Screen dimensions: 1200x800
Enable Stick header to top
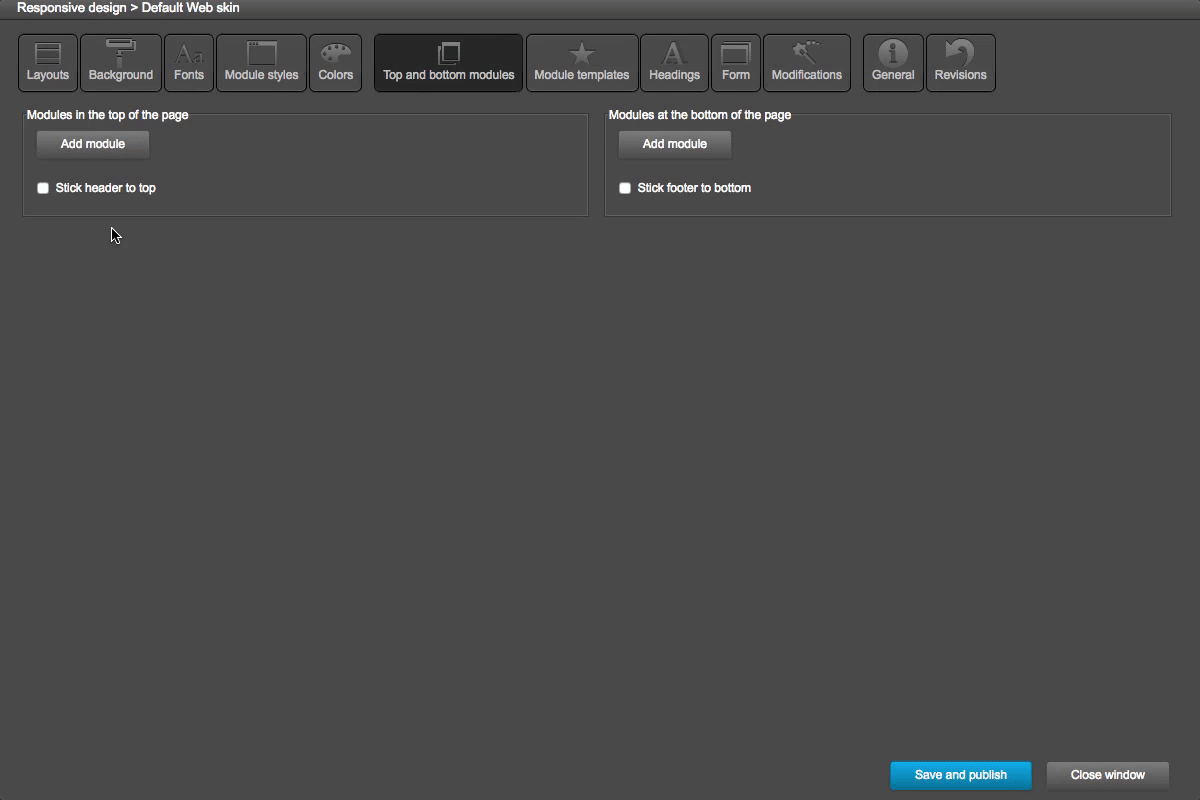43,187
